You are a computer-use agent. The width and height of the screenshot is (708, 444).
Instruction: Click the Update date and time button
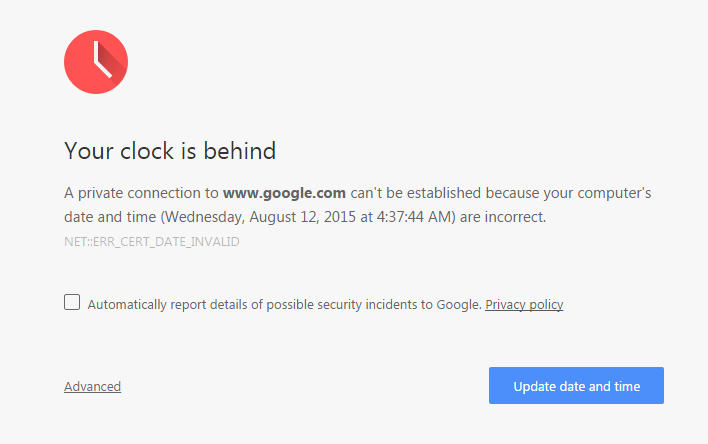[576, 386]
